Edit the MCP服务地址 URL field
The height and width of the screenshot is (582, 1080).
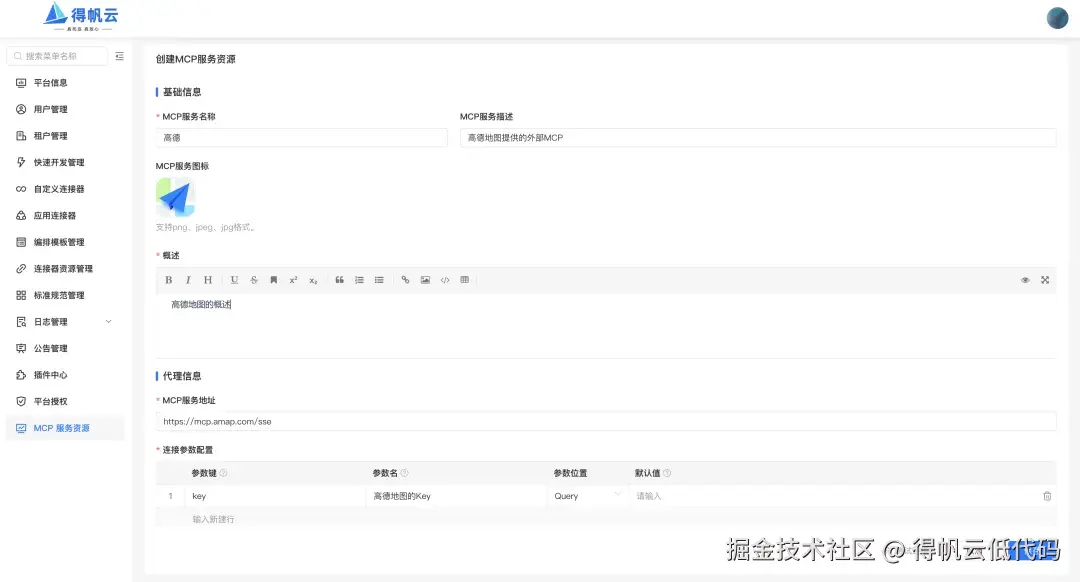pyautogui.click(x=606, y=422)
